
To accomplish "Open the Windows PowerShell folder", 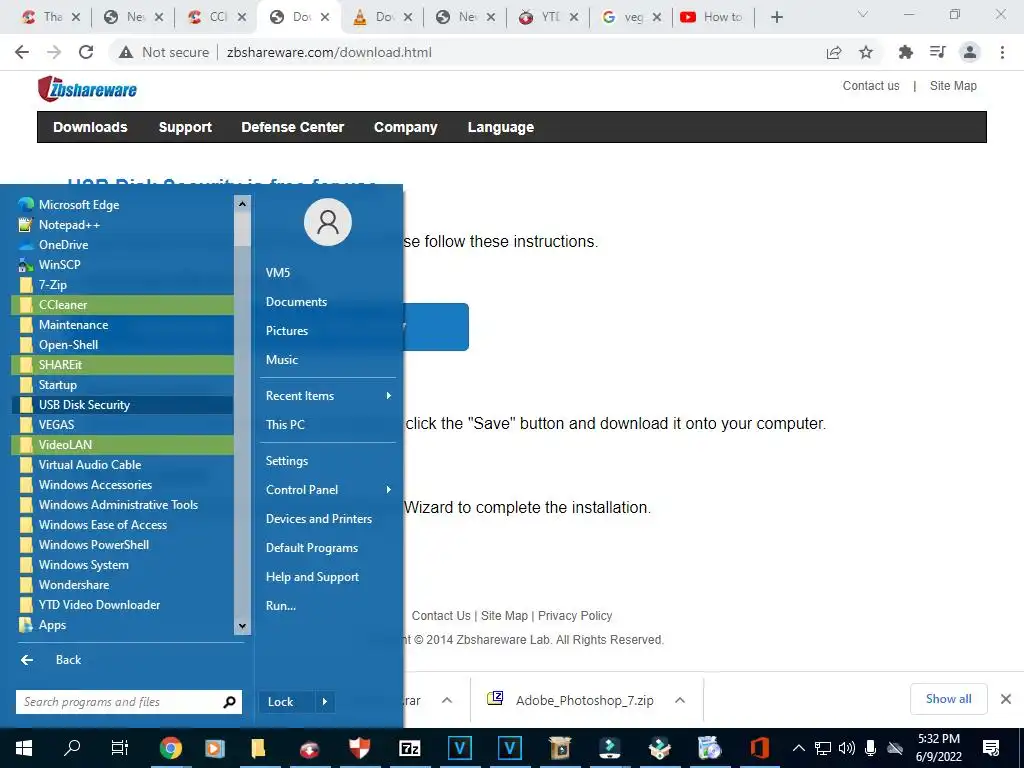I will point(122,545).
